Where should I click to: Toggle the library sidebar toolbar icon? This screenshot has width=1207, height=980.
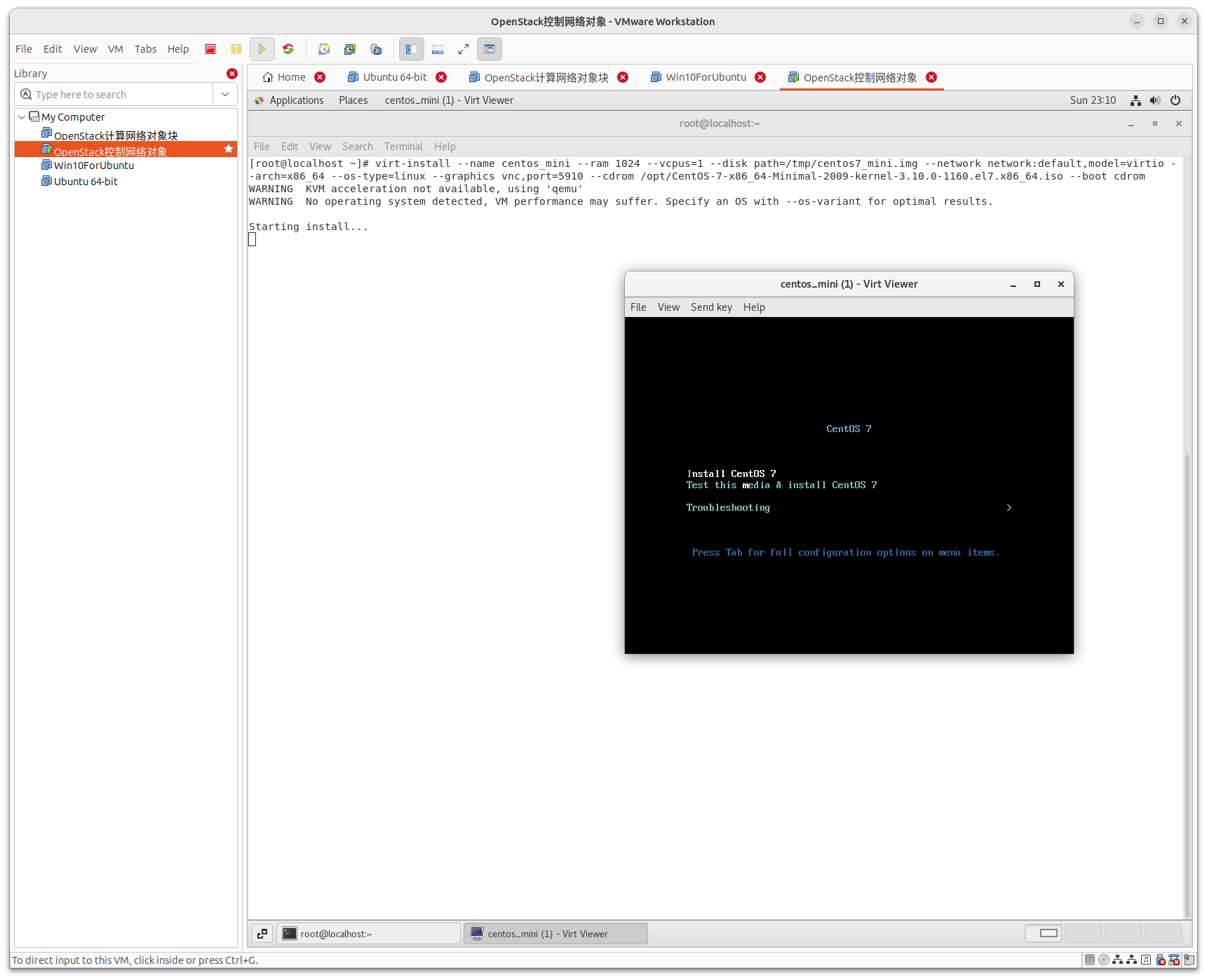[x=412, y=49]
